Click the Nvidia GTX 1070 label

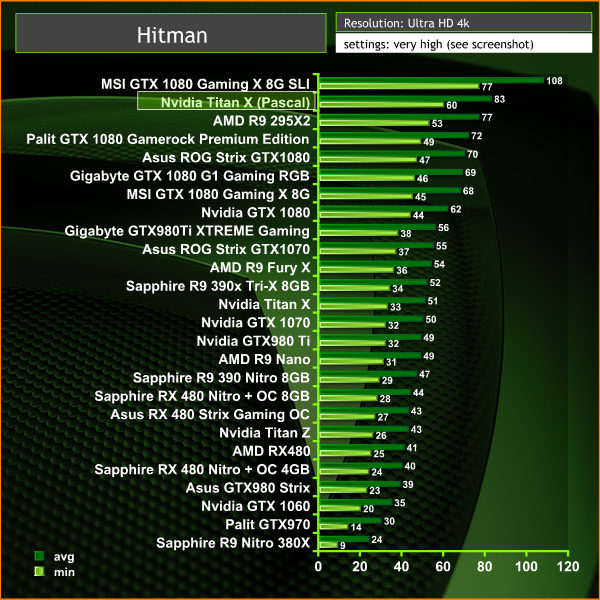coord(256,323)
